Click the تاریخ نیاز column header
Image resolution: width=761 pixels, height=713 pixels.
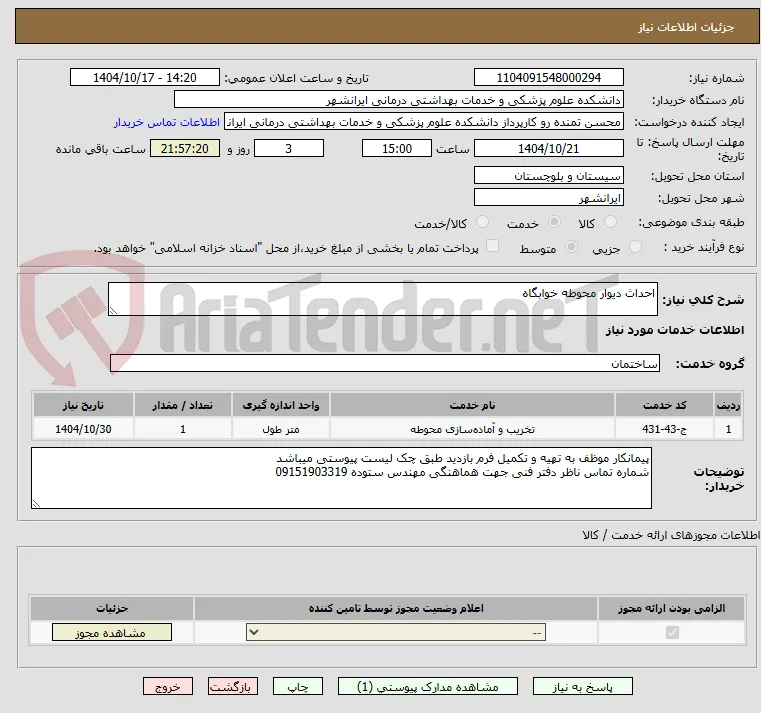pos(83,405)
